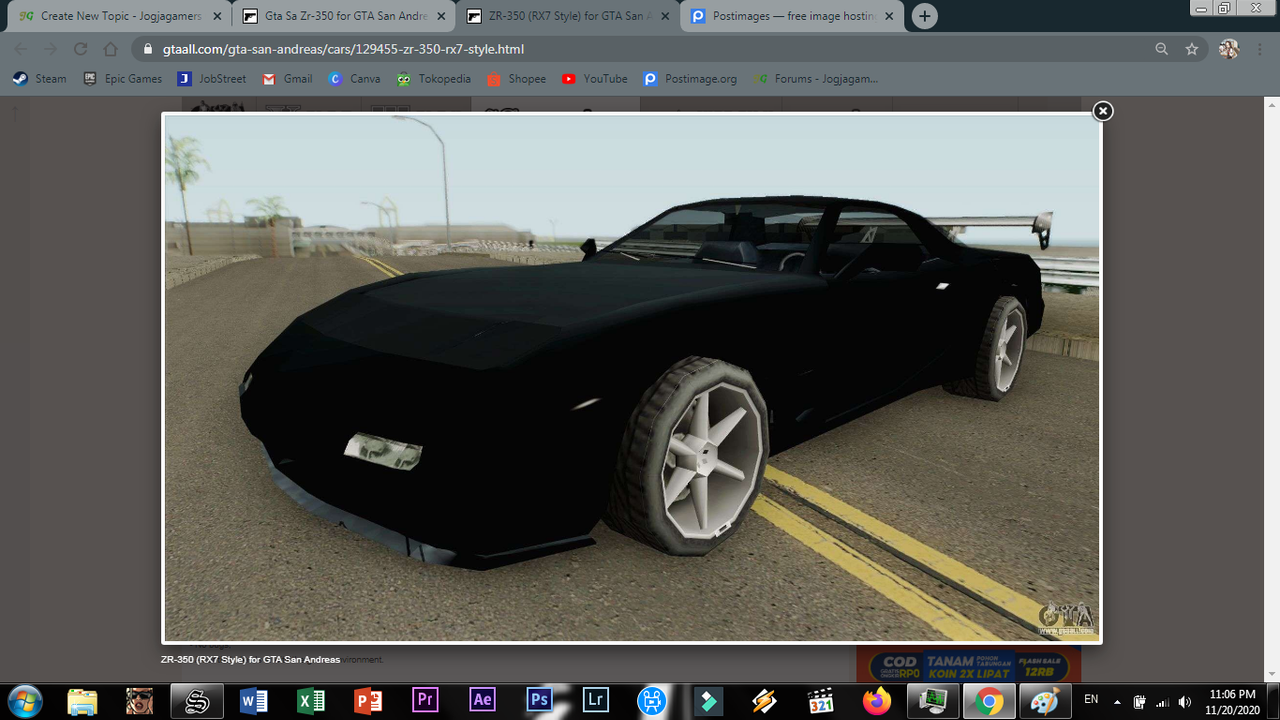This screenshot has width=1280, height=720.
Task: Open the YouTube bookmark
Action: 594,79
